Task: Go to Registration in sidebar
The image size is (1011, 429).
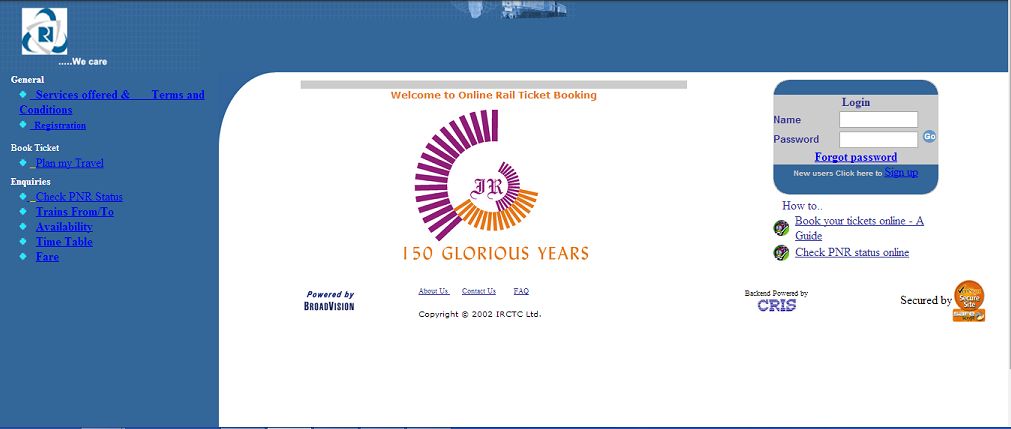Action: [60, 126]
